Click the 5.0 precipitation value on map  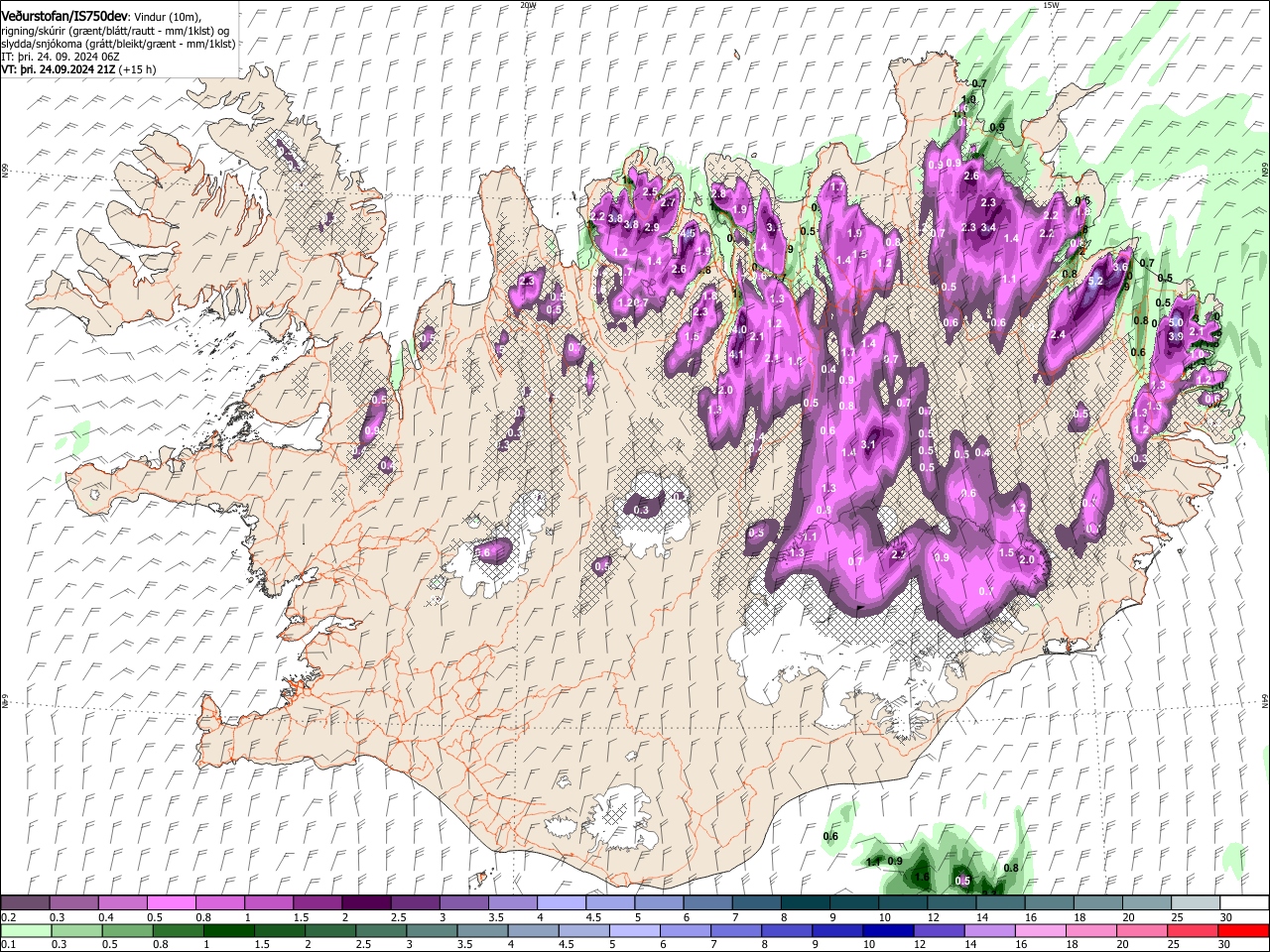coord(1176,323)
